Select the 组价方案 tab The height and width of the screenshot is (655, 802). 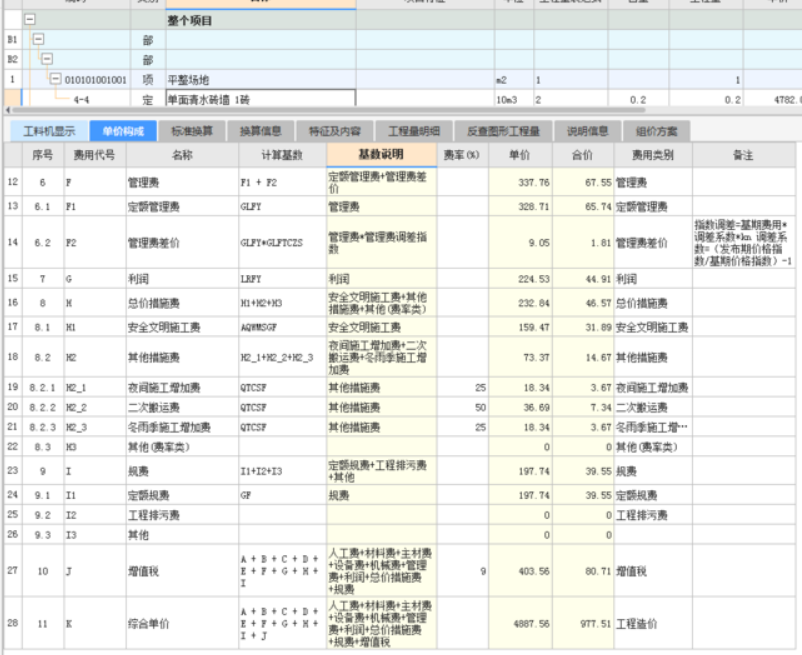tap(656, 131)
